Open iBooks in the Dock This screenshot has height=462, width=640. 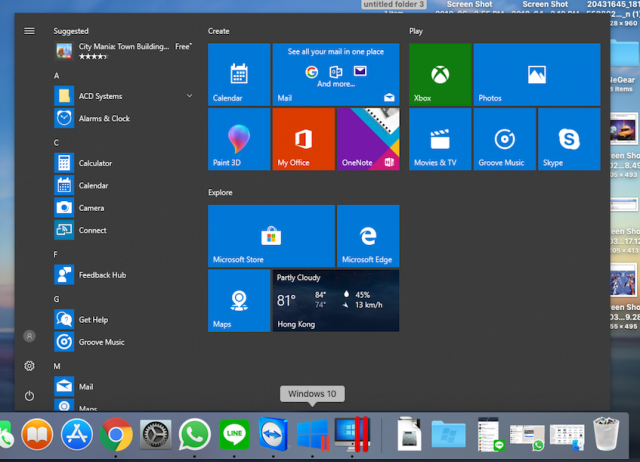[37, 435]
